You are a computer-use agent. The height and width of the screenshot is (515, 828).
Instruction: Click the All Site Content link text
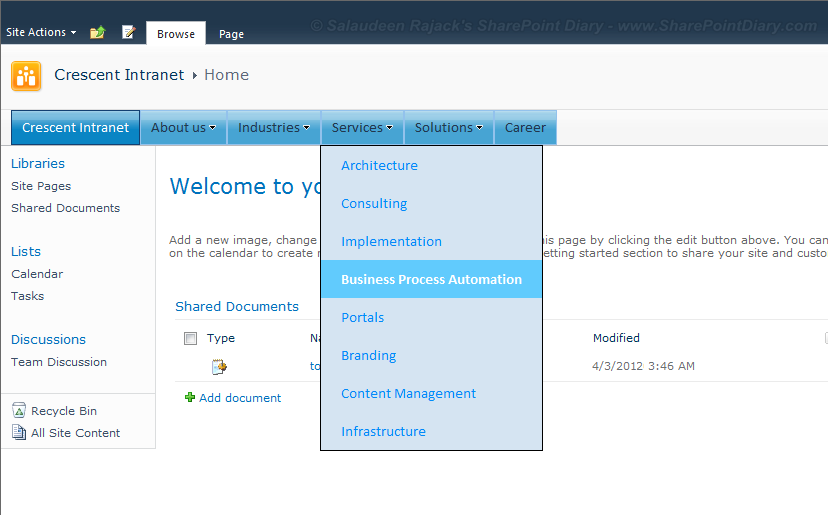point(76,433)
